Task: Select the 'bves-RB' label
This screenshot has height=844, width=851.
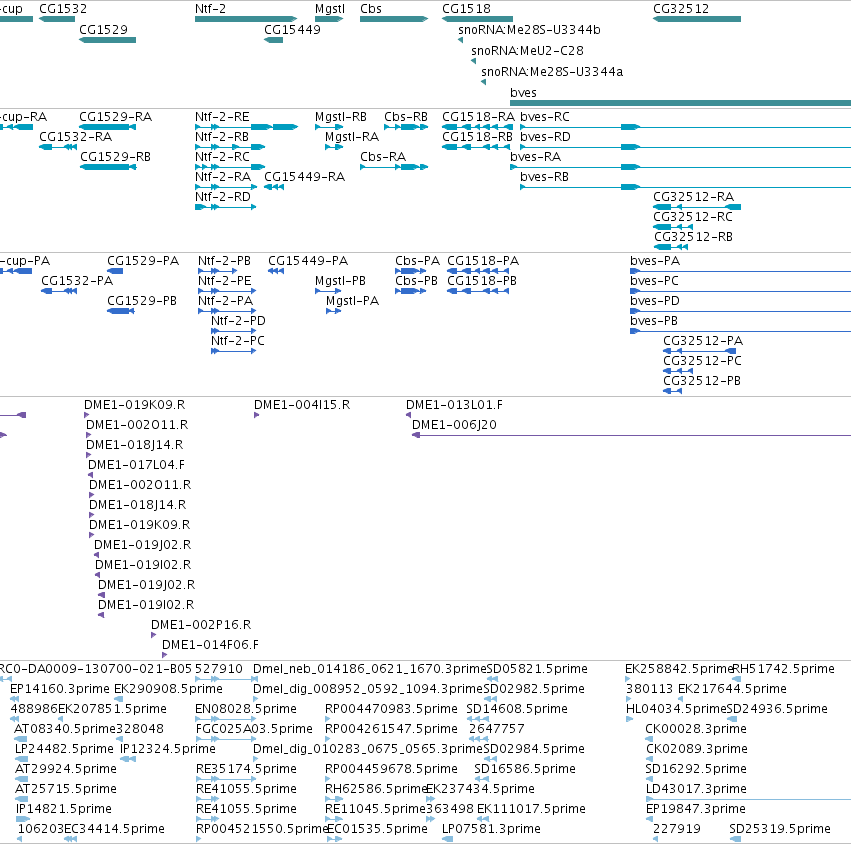Action: click(x=544, y=177)
